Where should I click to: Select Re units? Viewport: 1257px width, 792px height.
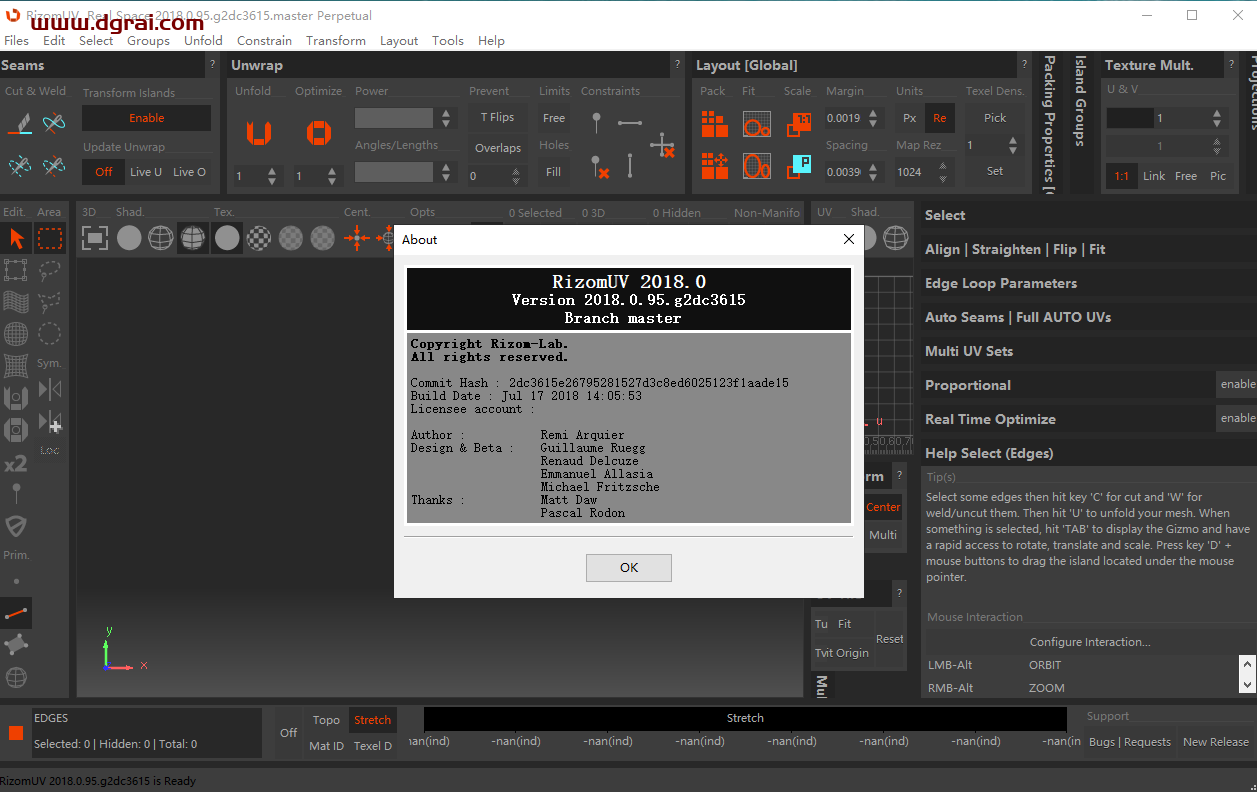[x=940, y=118]
